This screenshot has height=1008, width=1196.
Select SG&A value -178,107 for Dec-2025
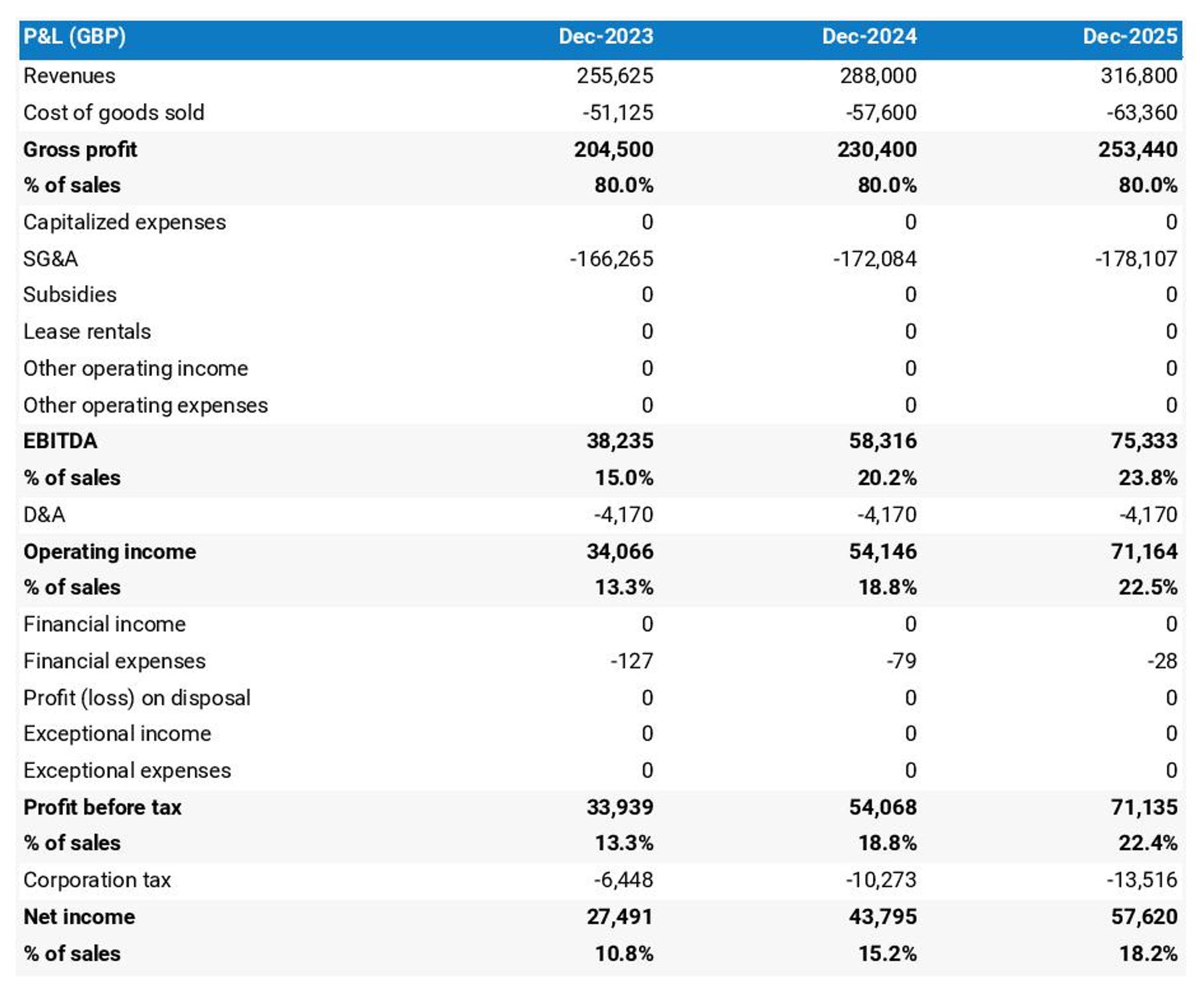1136,258
